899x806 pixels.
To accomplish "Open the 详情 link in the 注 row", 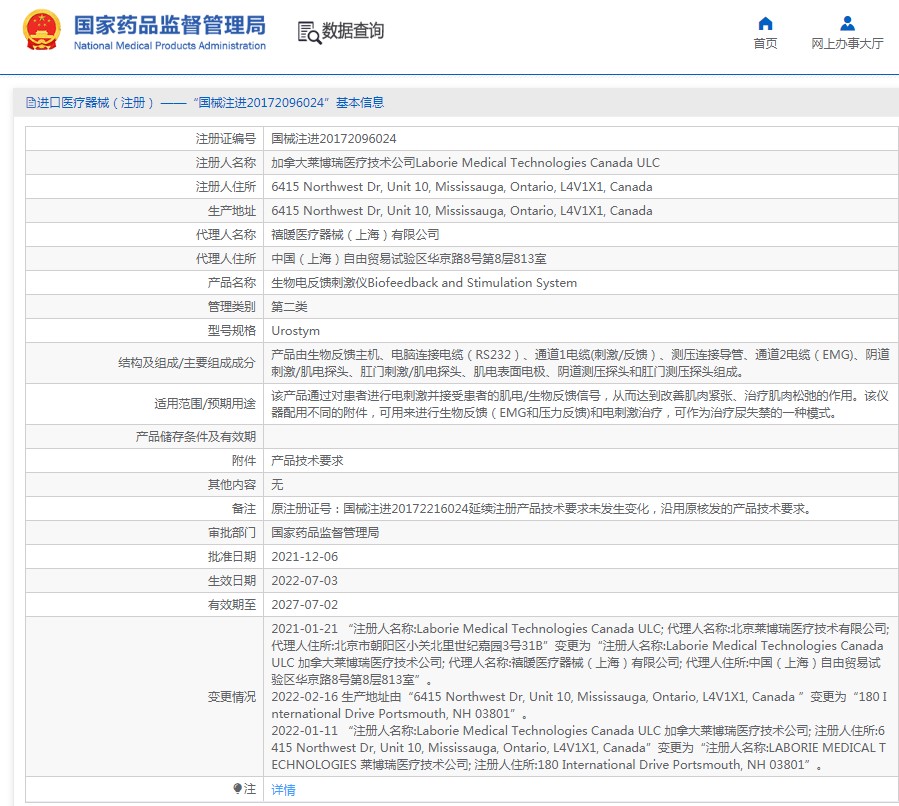I will tap(283, 790).
